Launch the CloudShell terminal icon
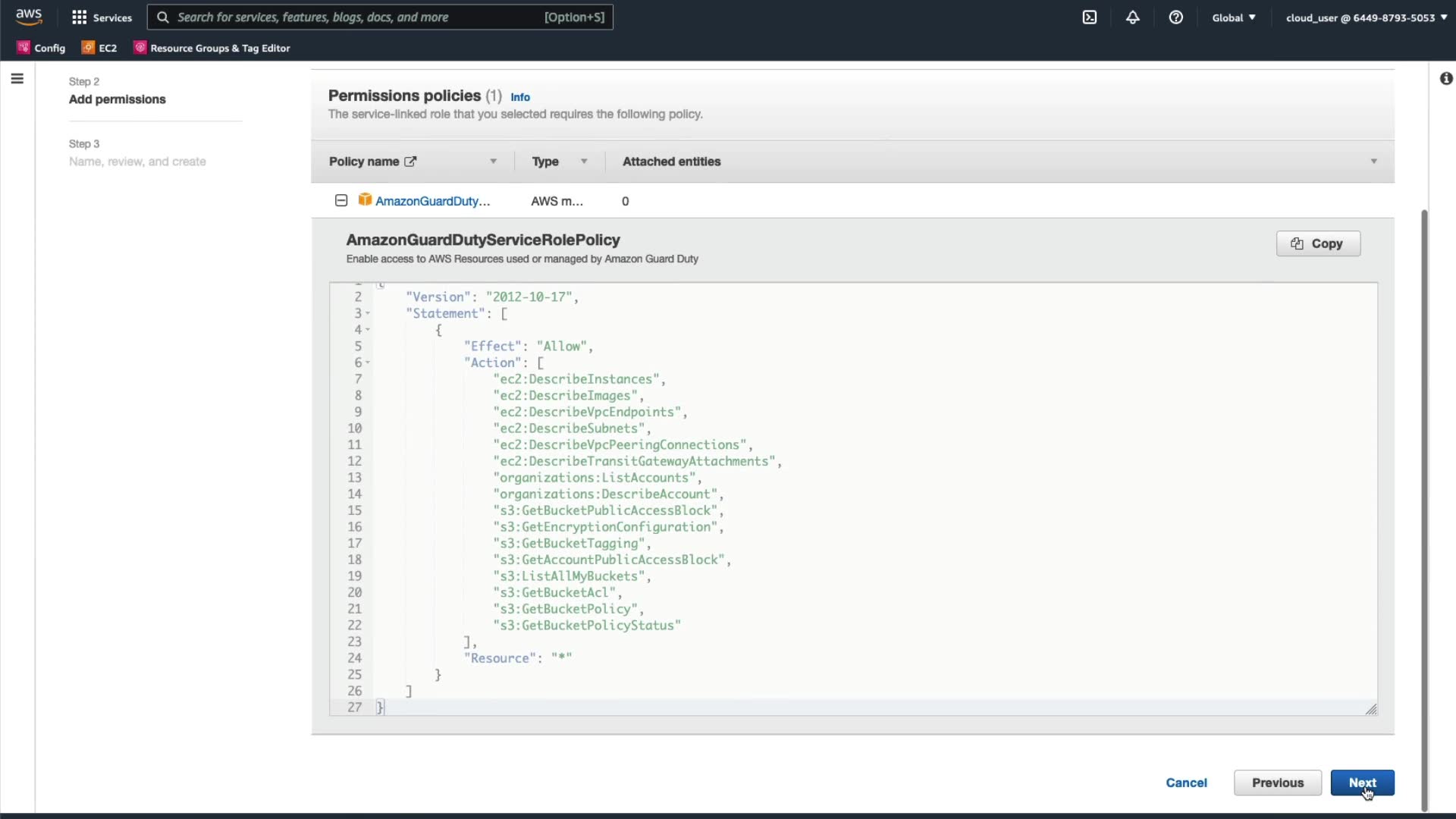 click(x=1089, y=17)
